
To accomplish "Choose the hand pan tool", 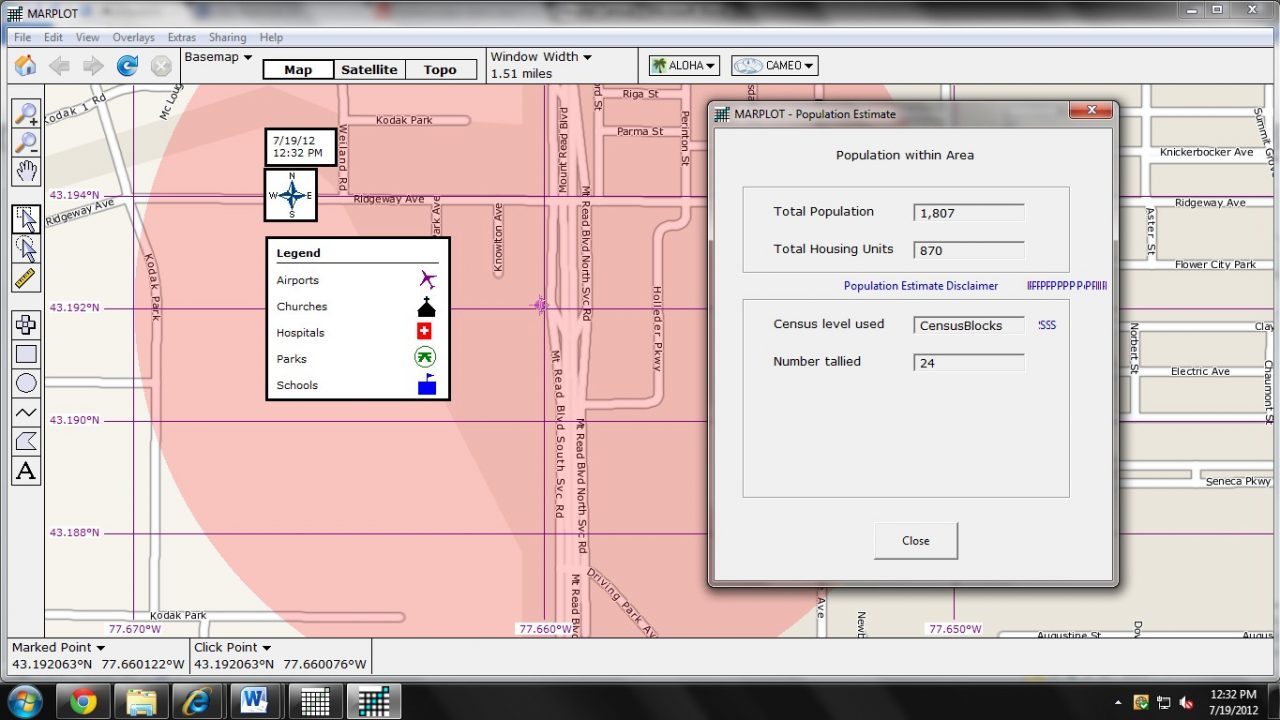I will (x=26, y=172).
